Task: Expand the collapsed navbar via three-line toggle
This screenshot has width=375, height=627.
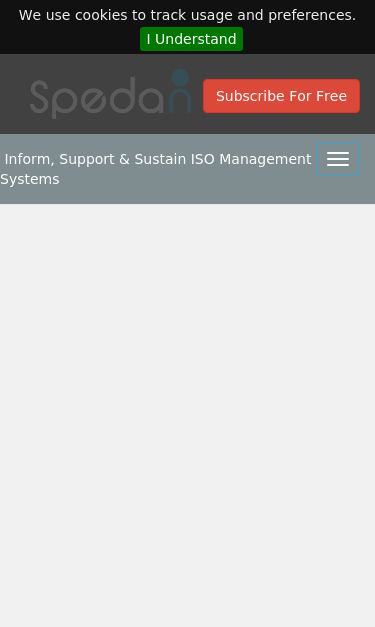Action: pyautogui.click(x=338, y=159)
